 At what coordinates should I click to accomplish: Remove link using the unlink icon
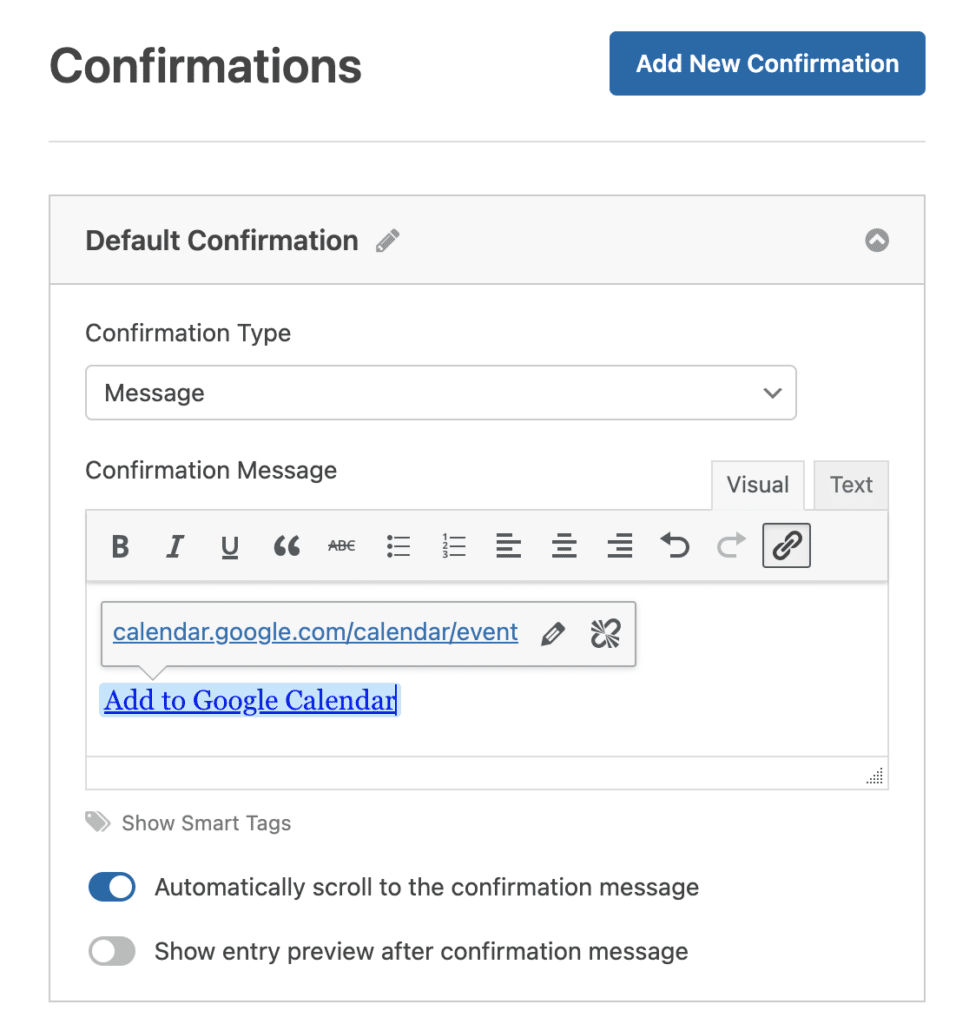click(605, 633)
